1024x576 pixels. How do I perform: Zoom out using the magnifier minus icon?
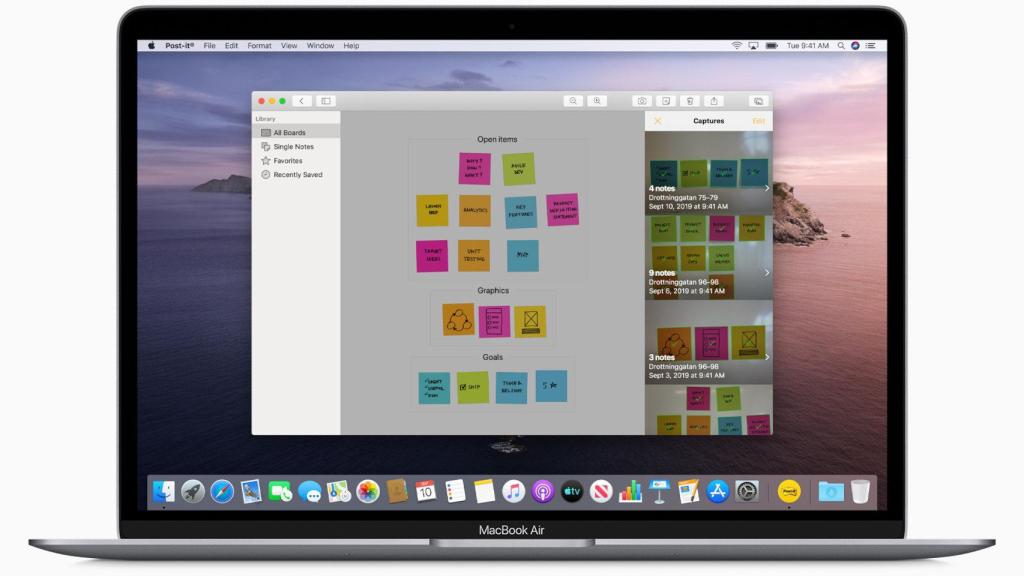tap(573, 100)
